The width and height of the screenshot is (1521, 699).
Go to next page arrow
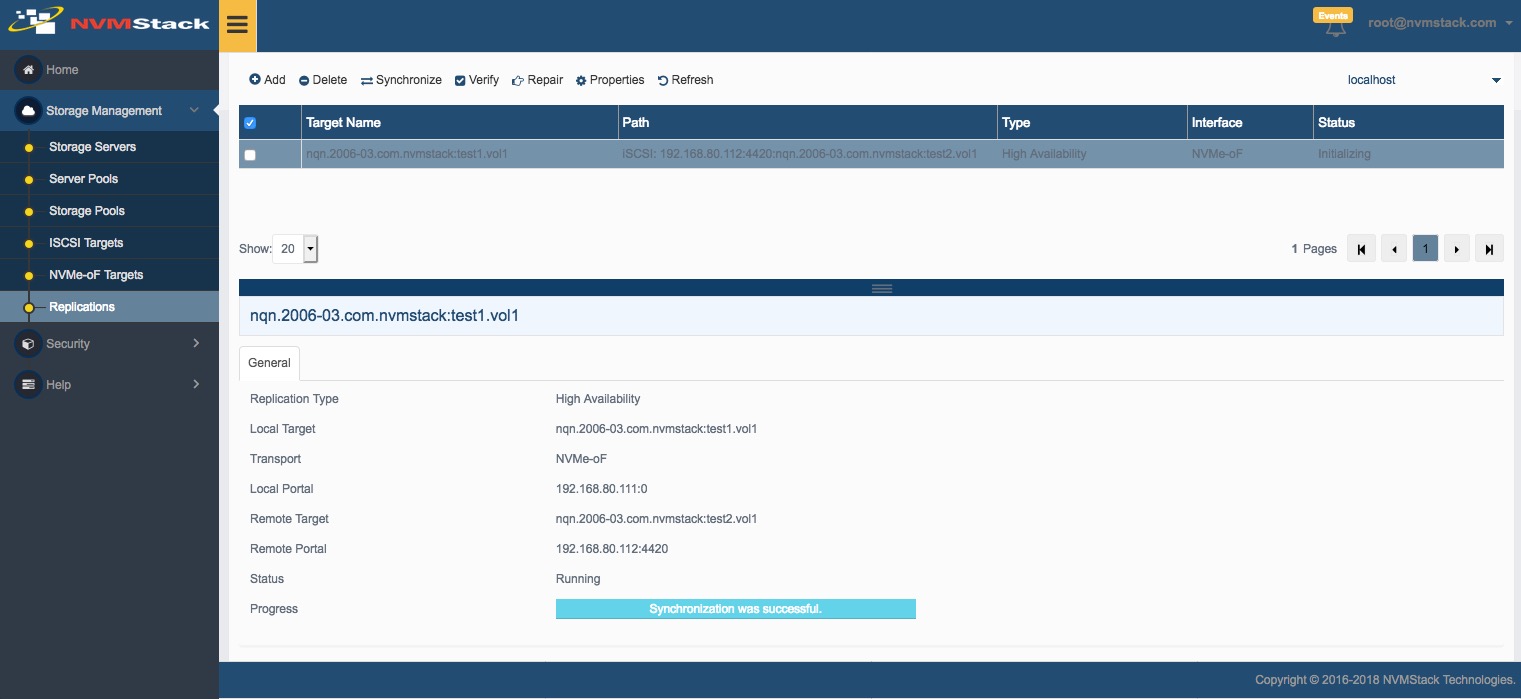click(1457, 249)
